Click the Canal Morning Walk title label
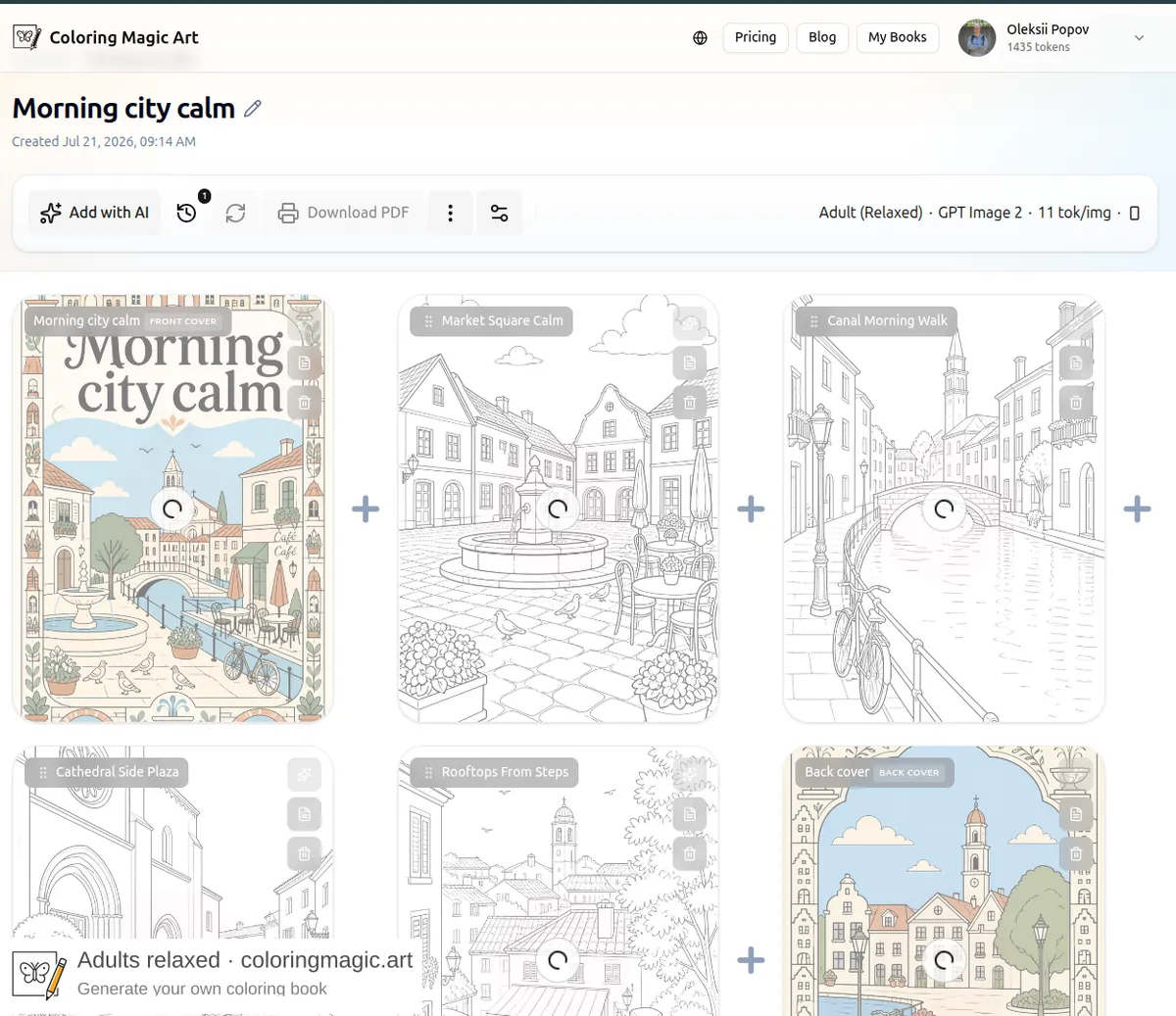1176x1016 pixels. point(887,321)
